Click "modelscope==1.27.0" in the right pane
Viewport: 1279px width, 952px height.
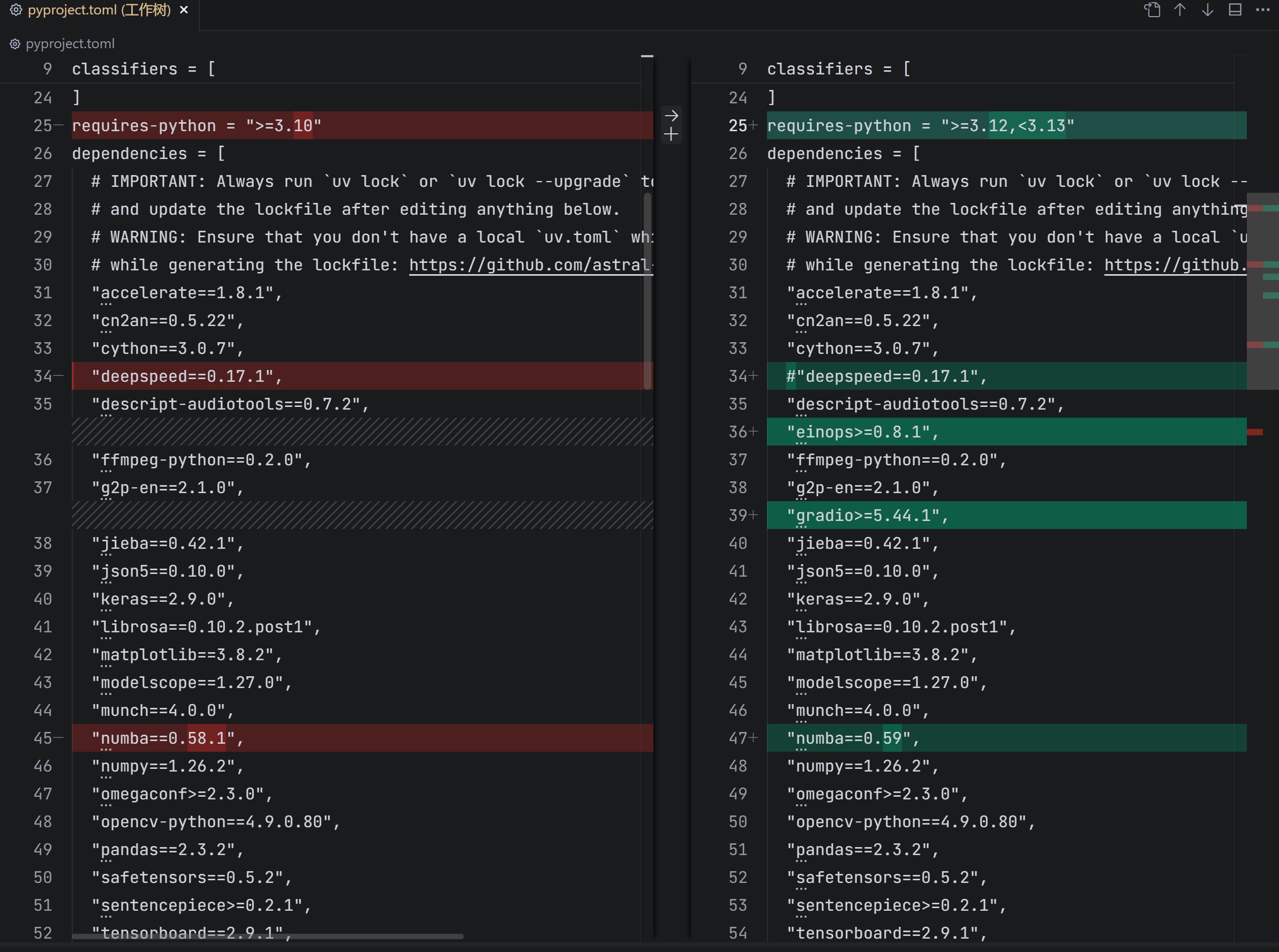886,683
